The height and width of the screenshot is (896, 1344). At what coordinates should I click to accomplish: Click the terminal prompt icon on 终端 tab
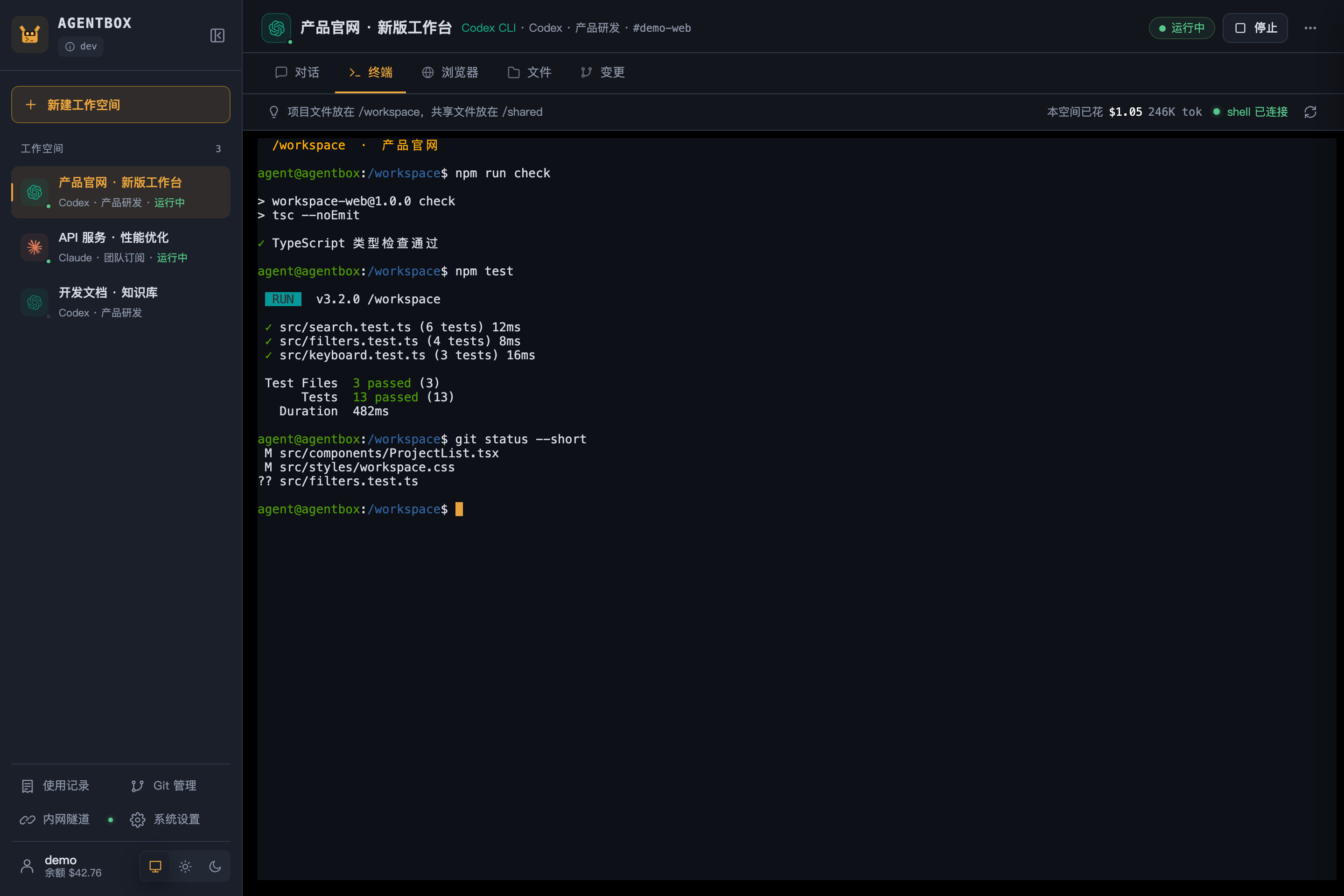[x=354, y=73]
